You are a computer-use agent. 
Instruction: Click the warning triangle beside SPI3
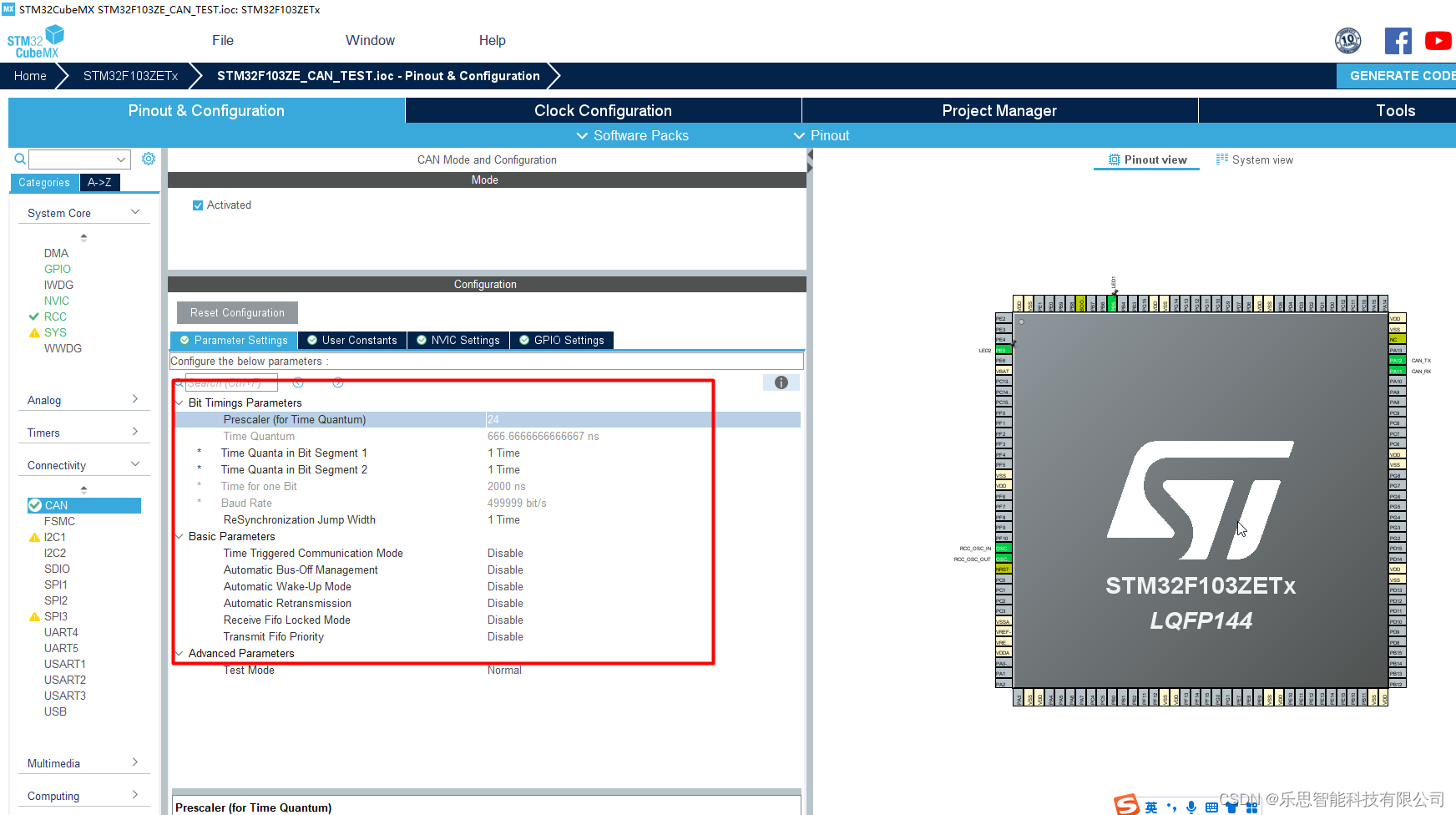tap(34, 616)
